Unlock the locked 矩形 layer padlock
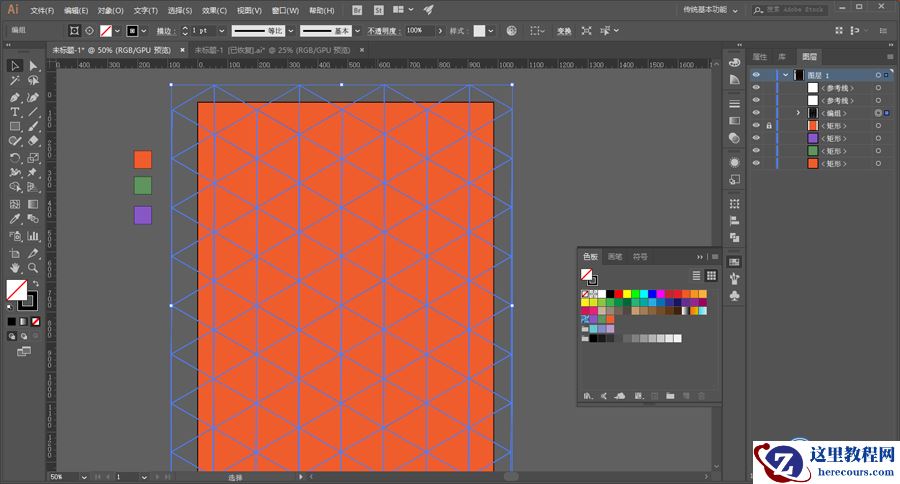The image size is (900, 484). (x=769, y=126)
